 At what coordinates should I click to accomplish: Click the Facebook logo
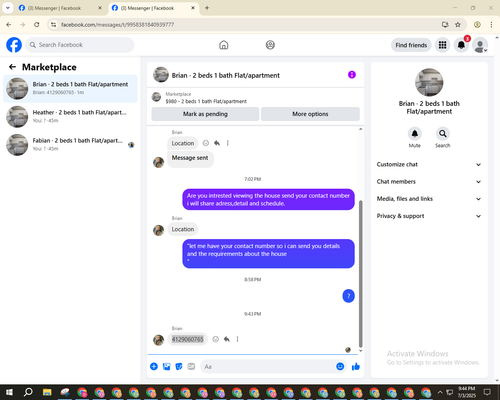14,45
